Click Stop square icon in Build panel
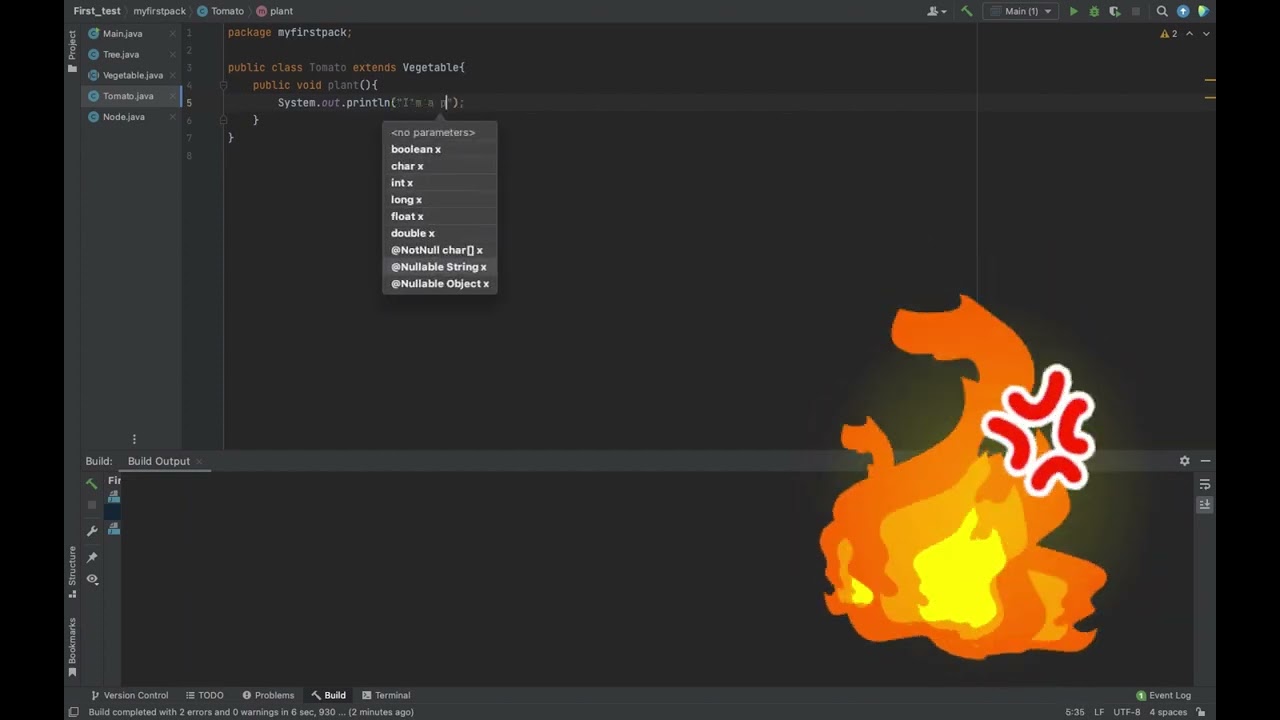 [x=92, y=505]
